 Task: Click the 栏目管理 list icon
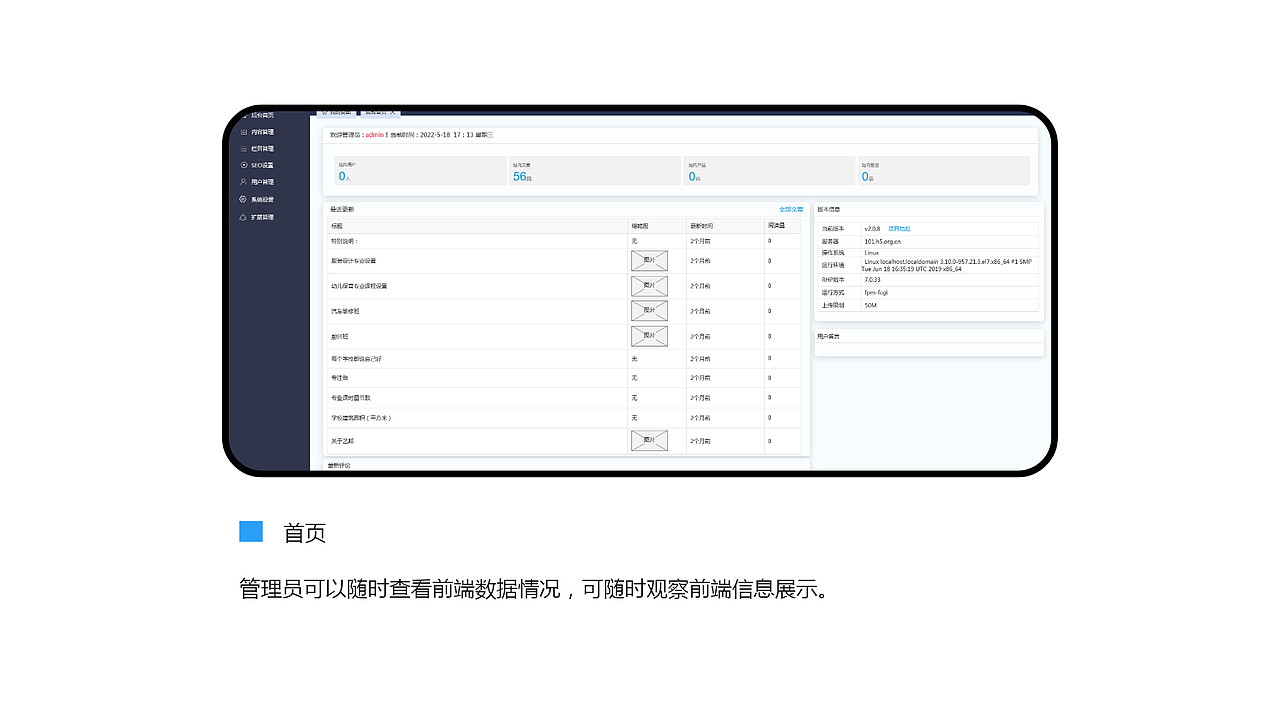(x=245, y=148)
